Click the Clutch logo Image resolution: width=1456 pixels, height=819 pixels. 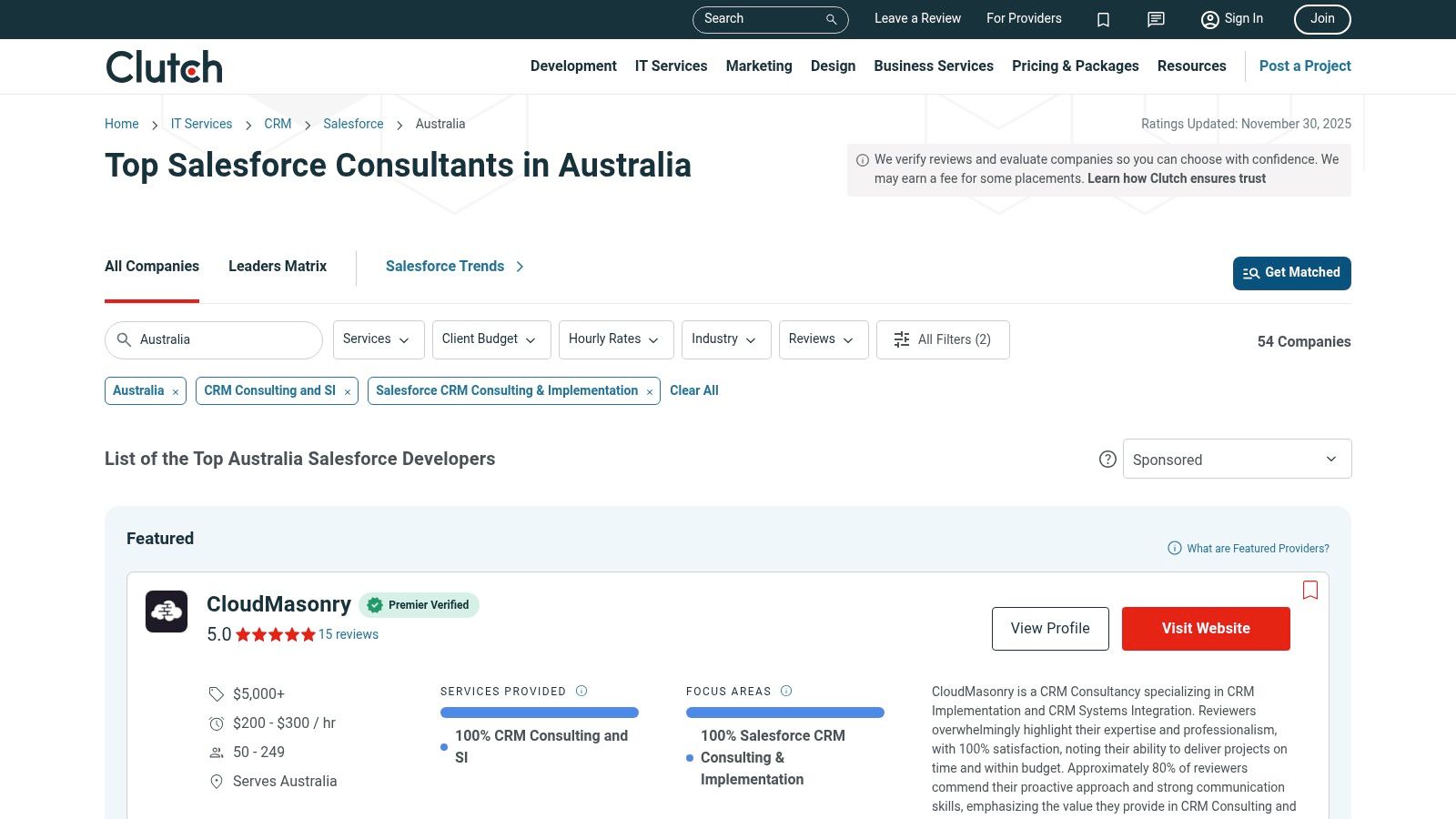(163, 66)
